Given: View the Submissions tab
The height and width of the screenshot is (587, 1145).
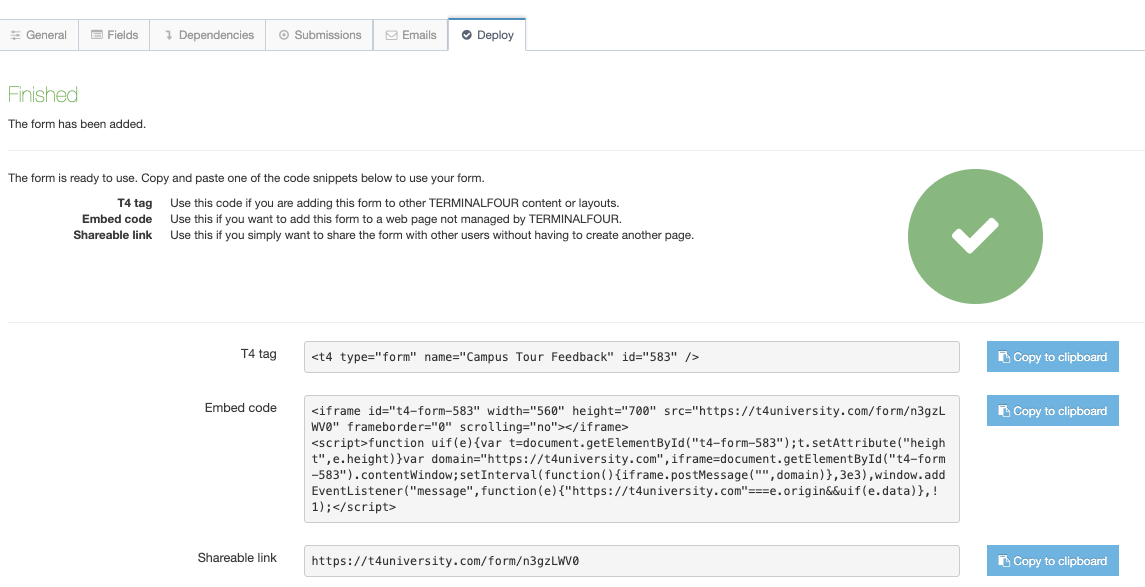Looking at the screenshot, I should tap(320, 35).
